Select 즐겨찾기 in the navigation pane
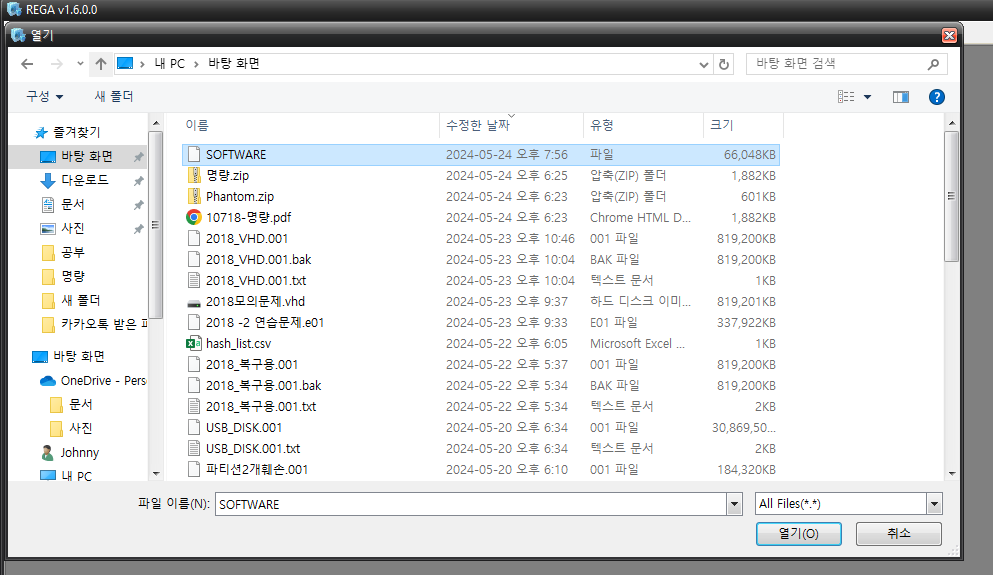 pos(76,132)
